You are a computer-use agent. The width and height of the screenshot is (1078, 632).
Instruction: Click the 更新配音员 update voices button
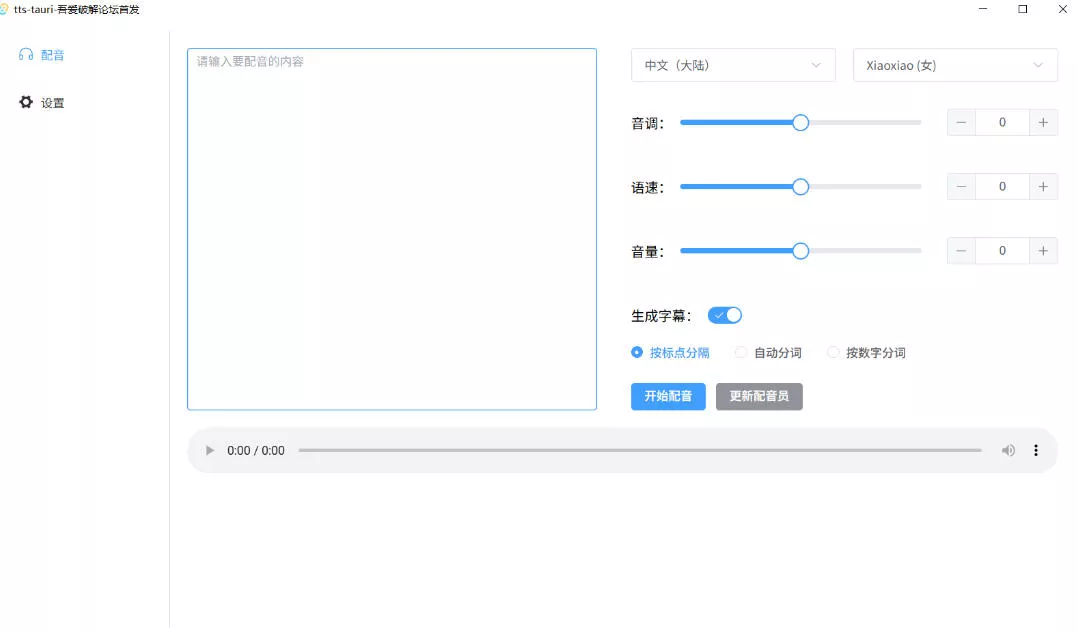(759, 396)
